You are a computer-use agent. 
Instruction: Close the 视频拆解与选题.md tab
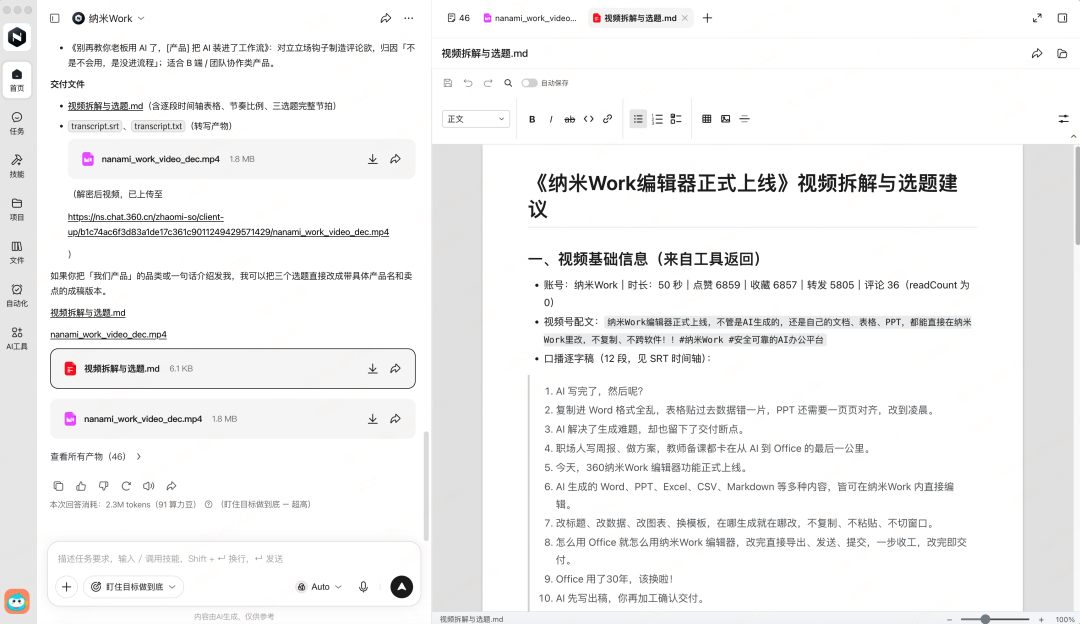coord(685,18)
